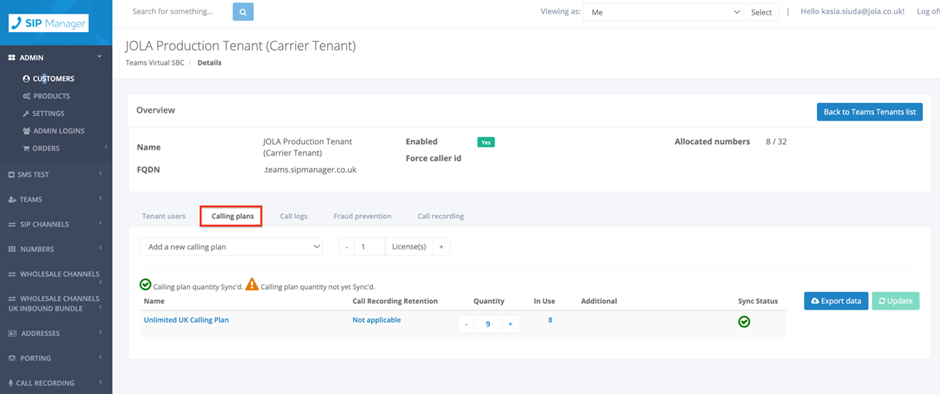The width and height of the screenshot is (940, 394).
Task: Click the green 'Yes' enabled badge
Action: click(x=486, y=142)
